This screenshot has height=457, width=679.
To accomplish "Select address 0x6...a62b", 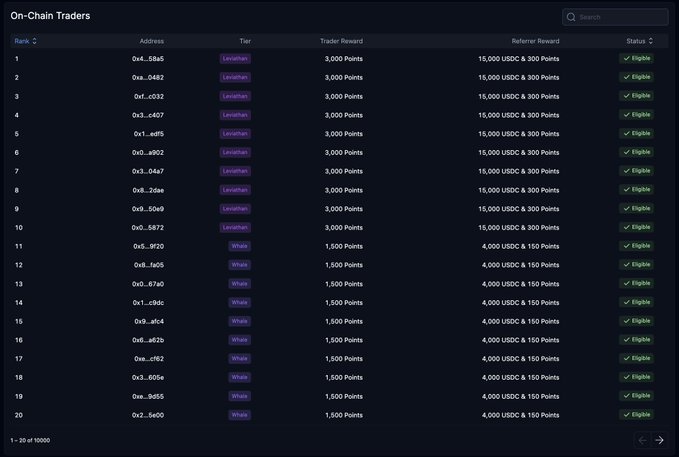I will 148,340.
